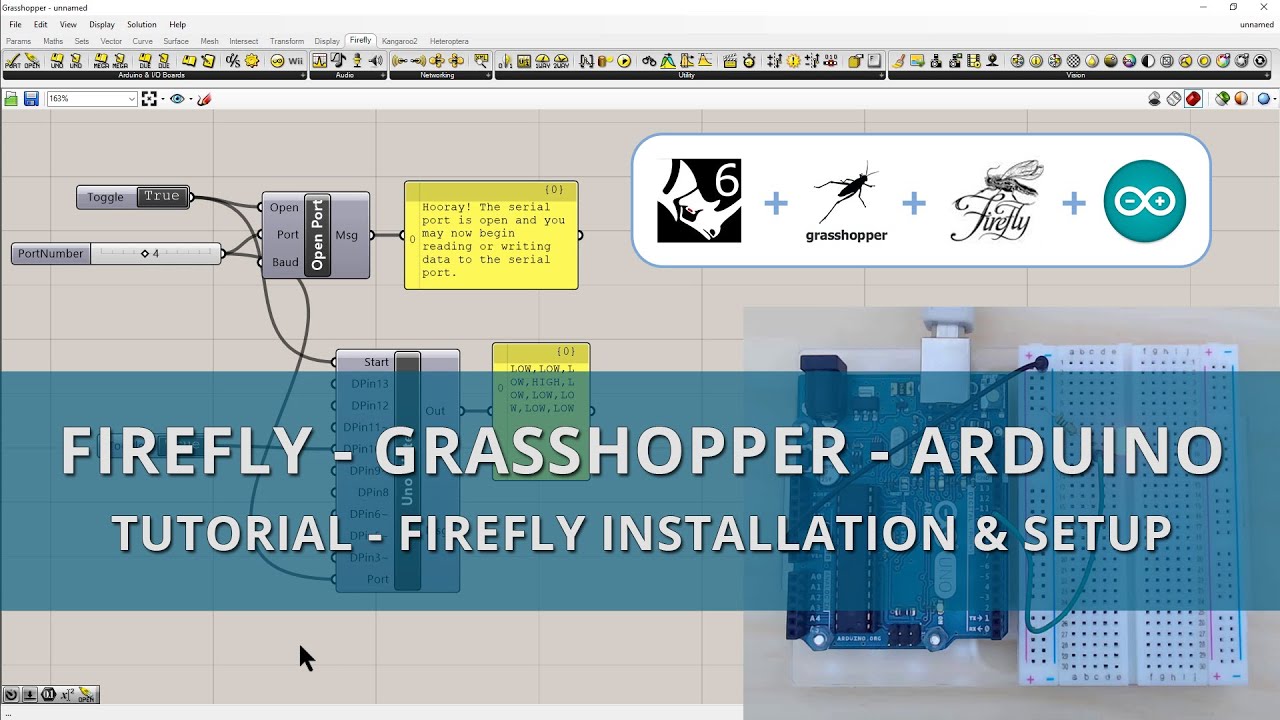The width and height of the screenshot is (1280, 720).
Task: Open the Solution menu
Action: (x=141, y=24)
